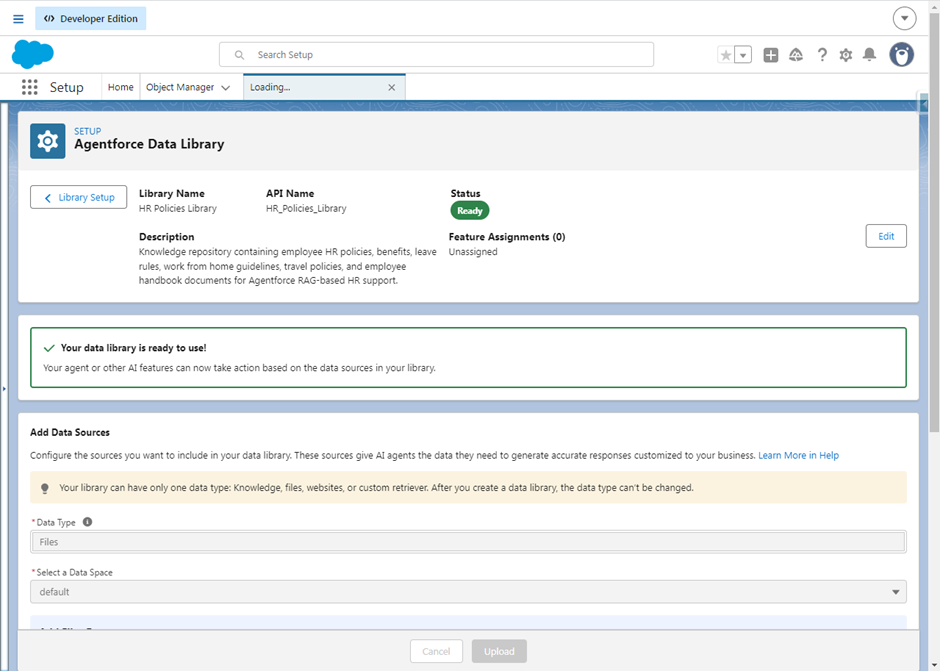Viewport: 940px width, 671px height.
Task: Click the Cancel button
Action: (436, 651)
